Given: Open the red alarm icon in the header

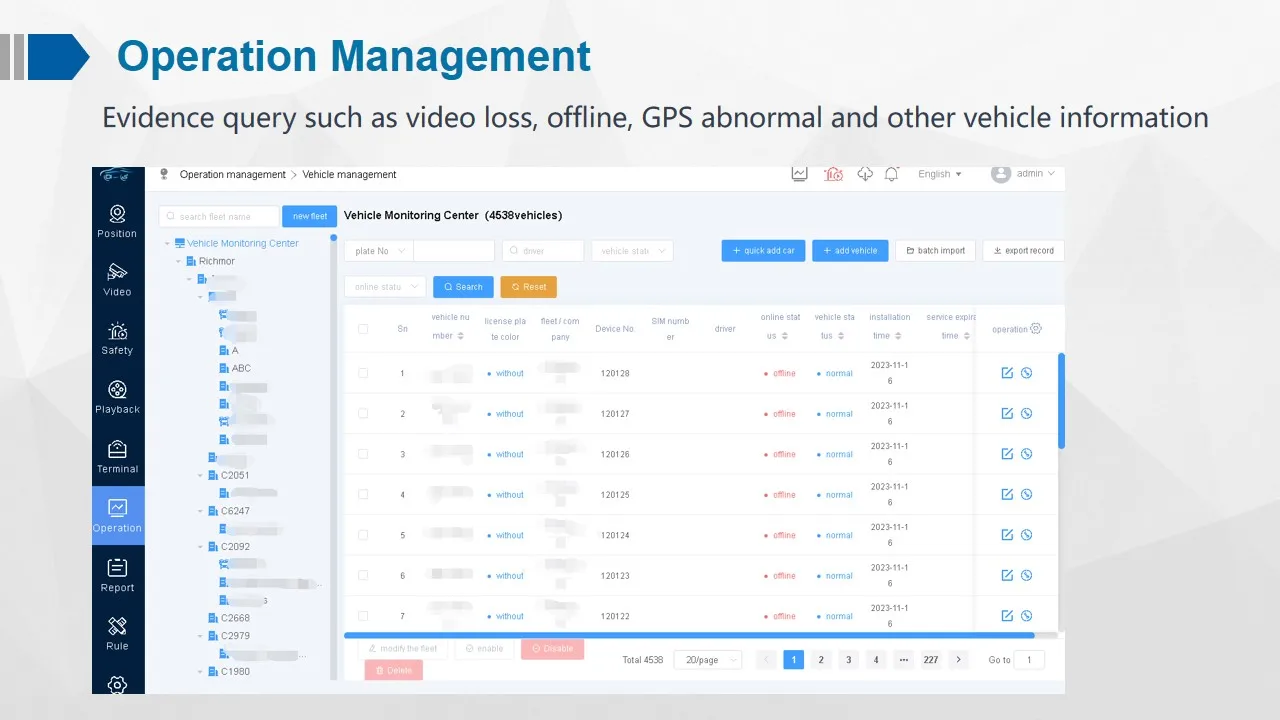Looking at the screenshot, I should coord(833,174).
